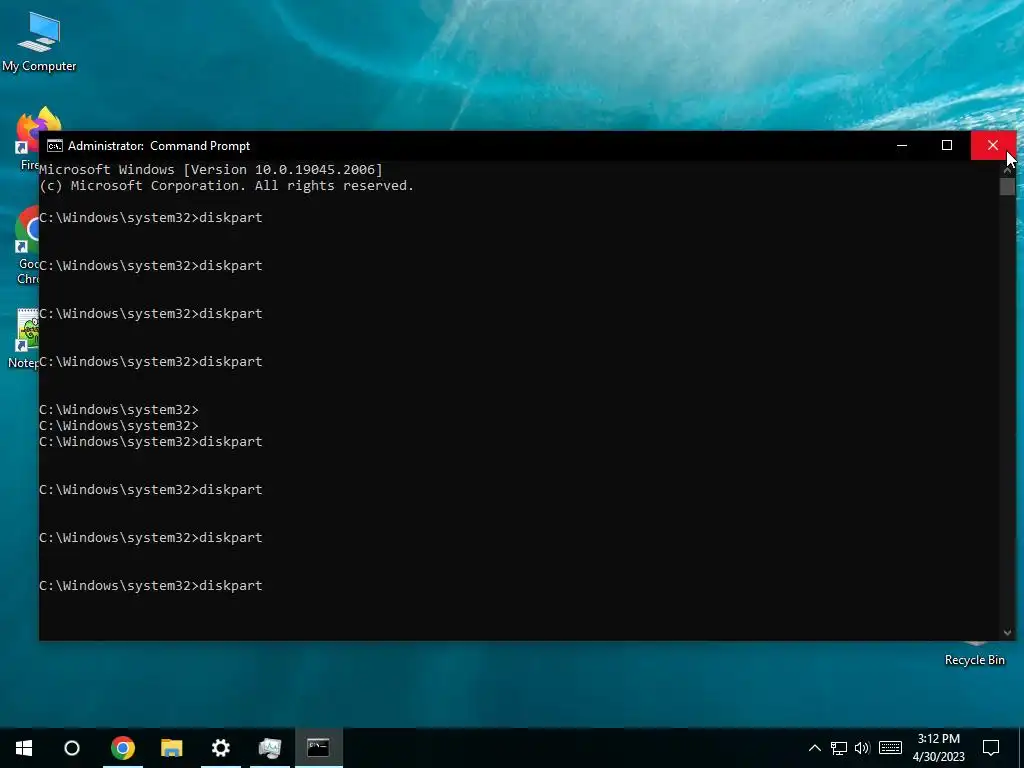Open system monitor app on taskbar
The image size is (1024, 768).
pos(270,748)
